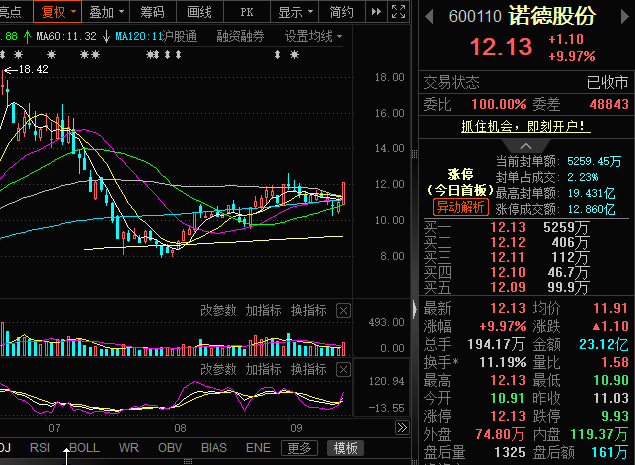Click the 买四 12.10 order row
This screenshot has height=465, width=635.
[526, 272]
